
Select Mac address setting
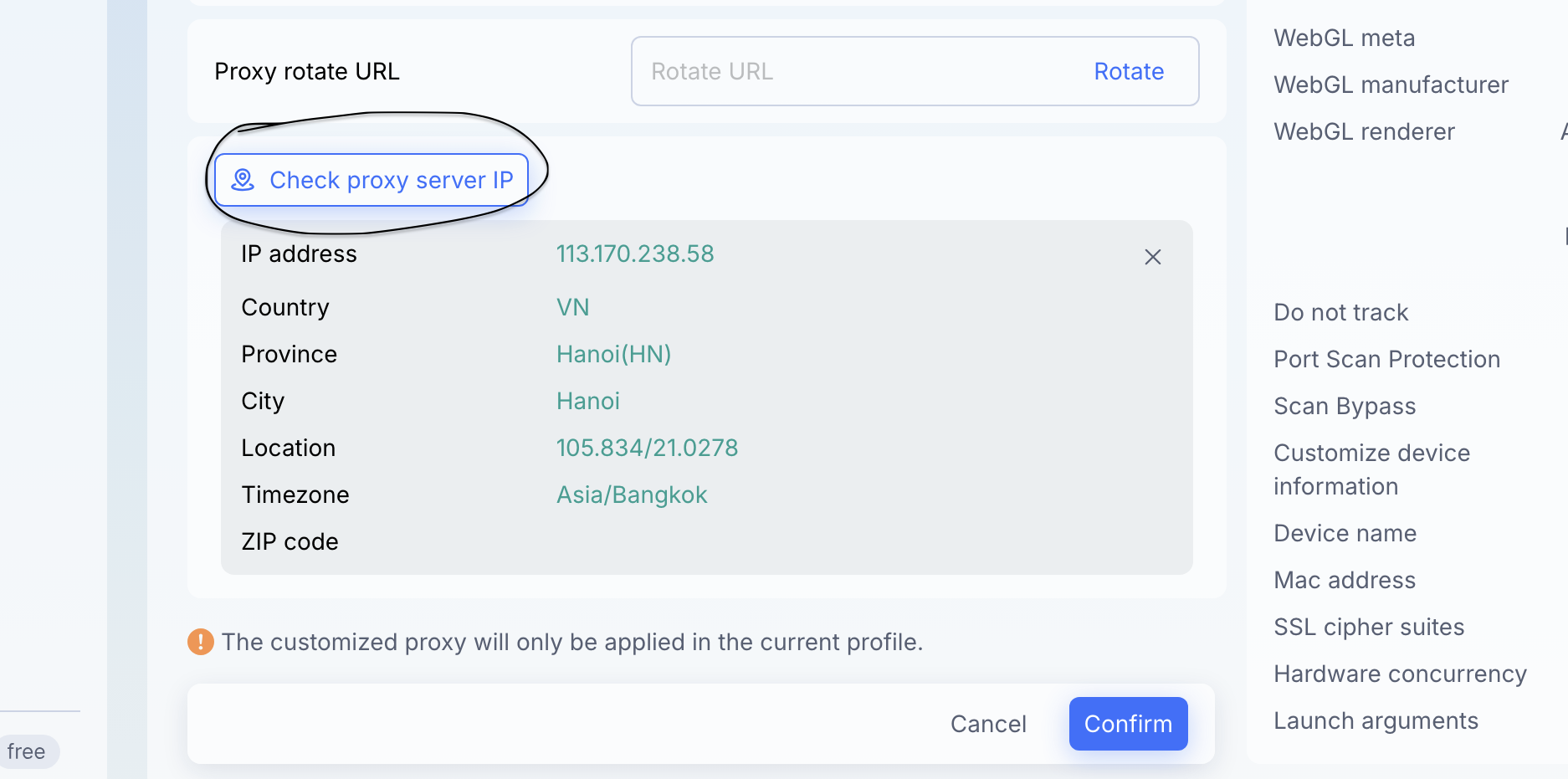pyautogui.click(x=1345, y=580)
